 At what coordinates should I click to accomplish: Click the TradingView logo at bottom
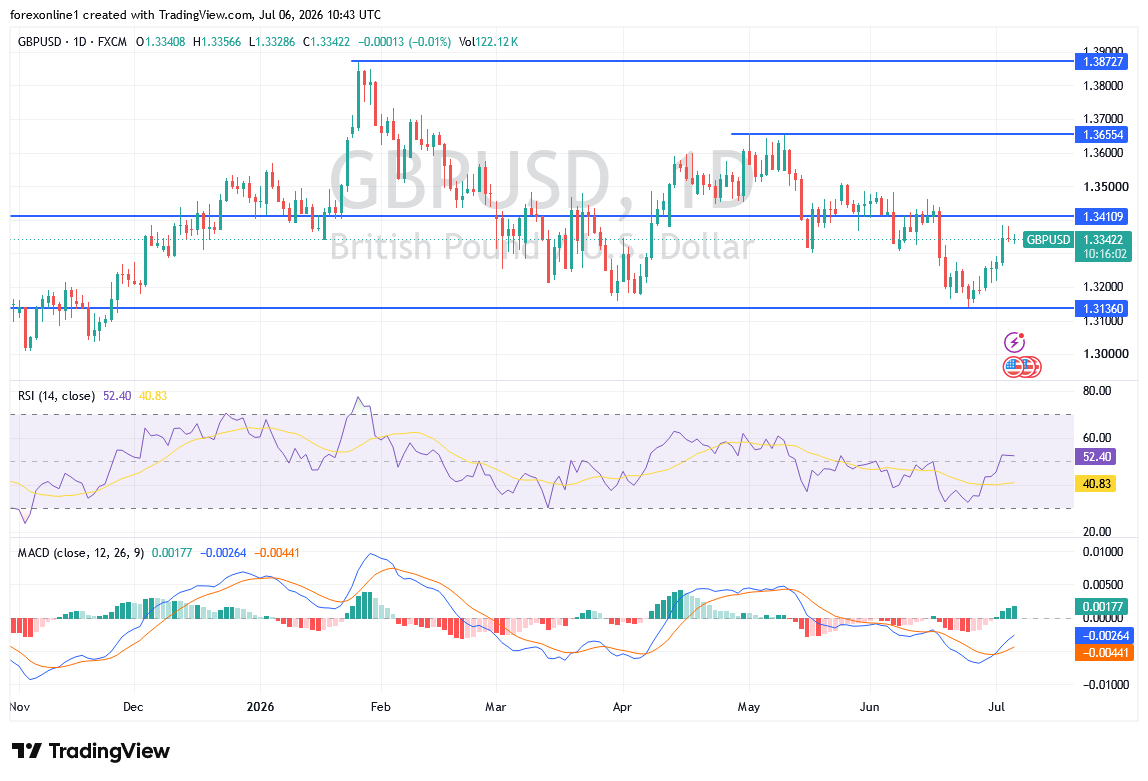[x=91, y=751]
